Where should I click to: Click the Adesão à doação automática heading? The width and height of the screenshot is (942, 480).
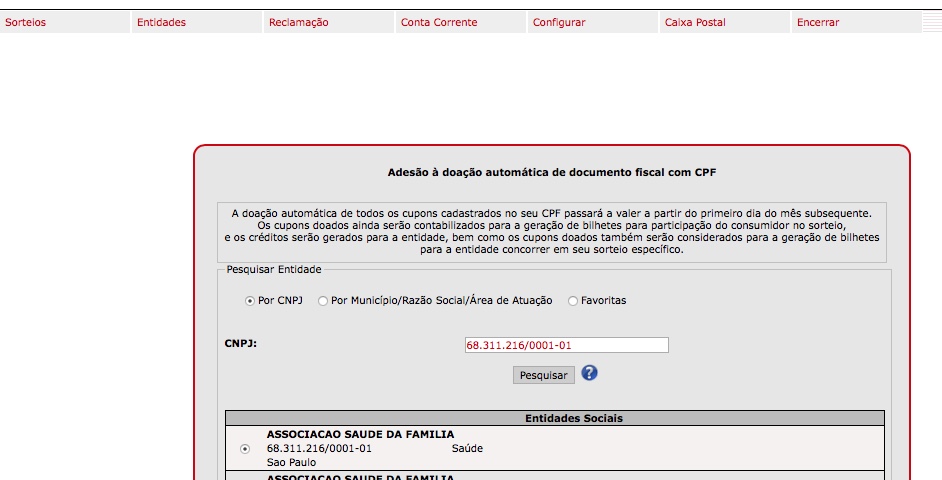[x=552, y=172]
